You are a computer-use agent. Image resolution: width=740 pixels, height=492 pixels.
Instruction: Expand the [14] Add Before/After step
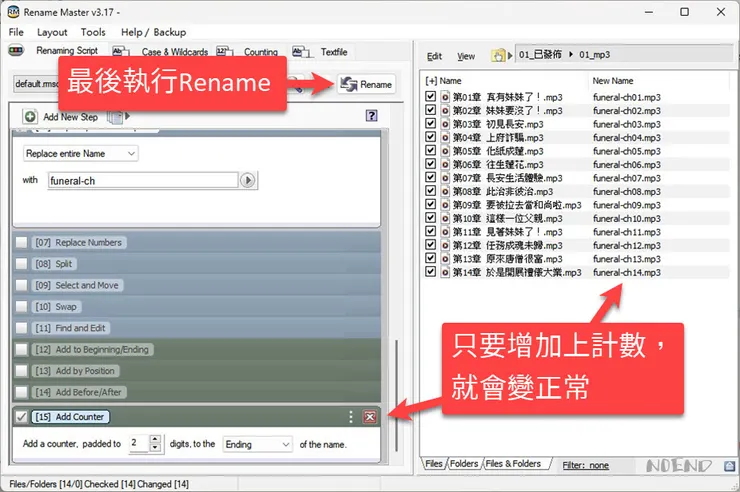tap(79, 392)
